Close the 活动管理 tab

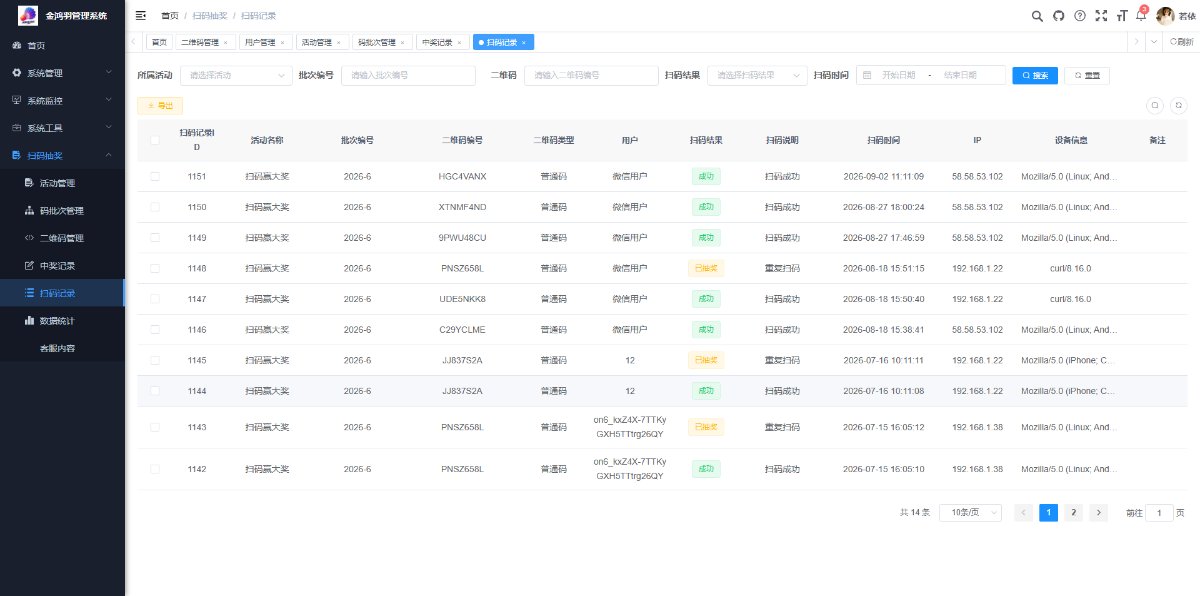[x=338, y=42]
